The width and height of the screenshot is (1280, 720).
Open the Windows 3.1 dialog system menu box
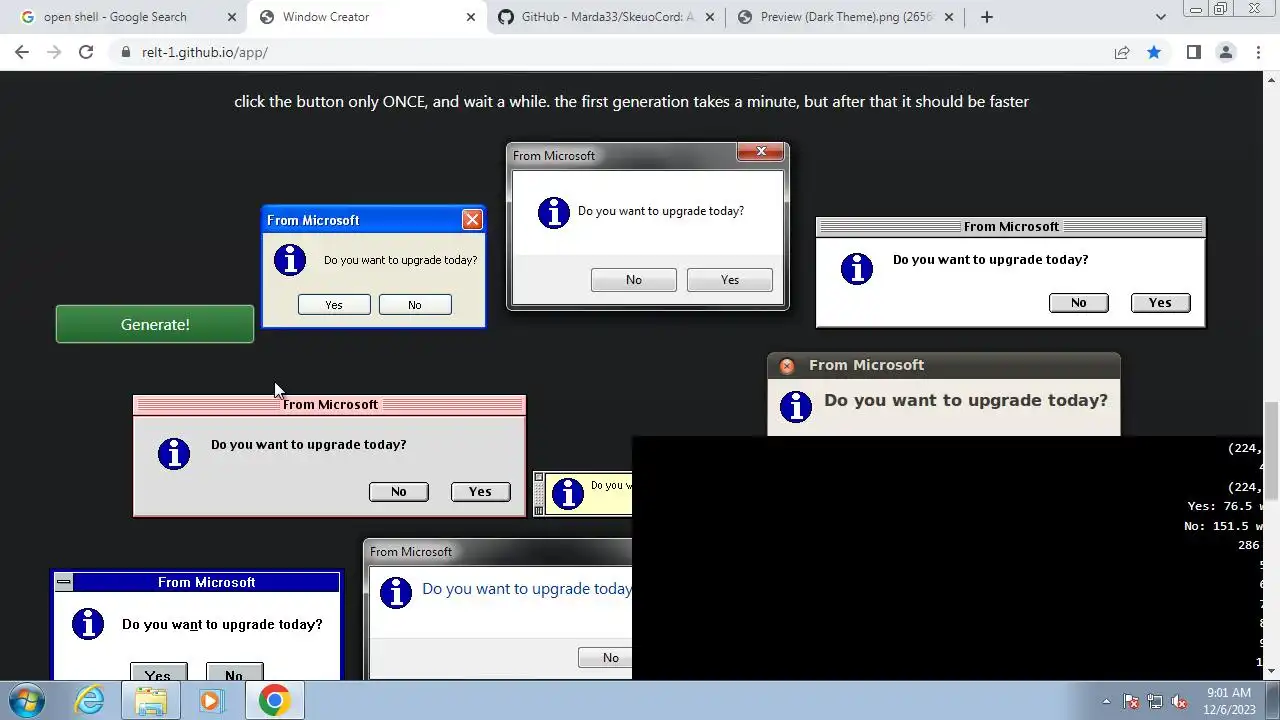[64, 582]
